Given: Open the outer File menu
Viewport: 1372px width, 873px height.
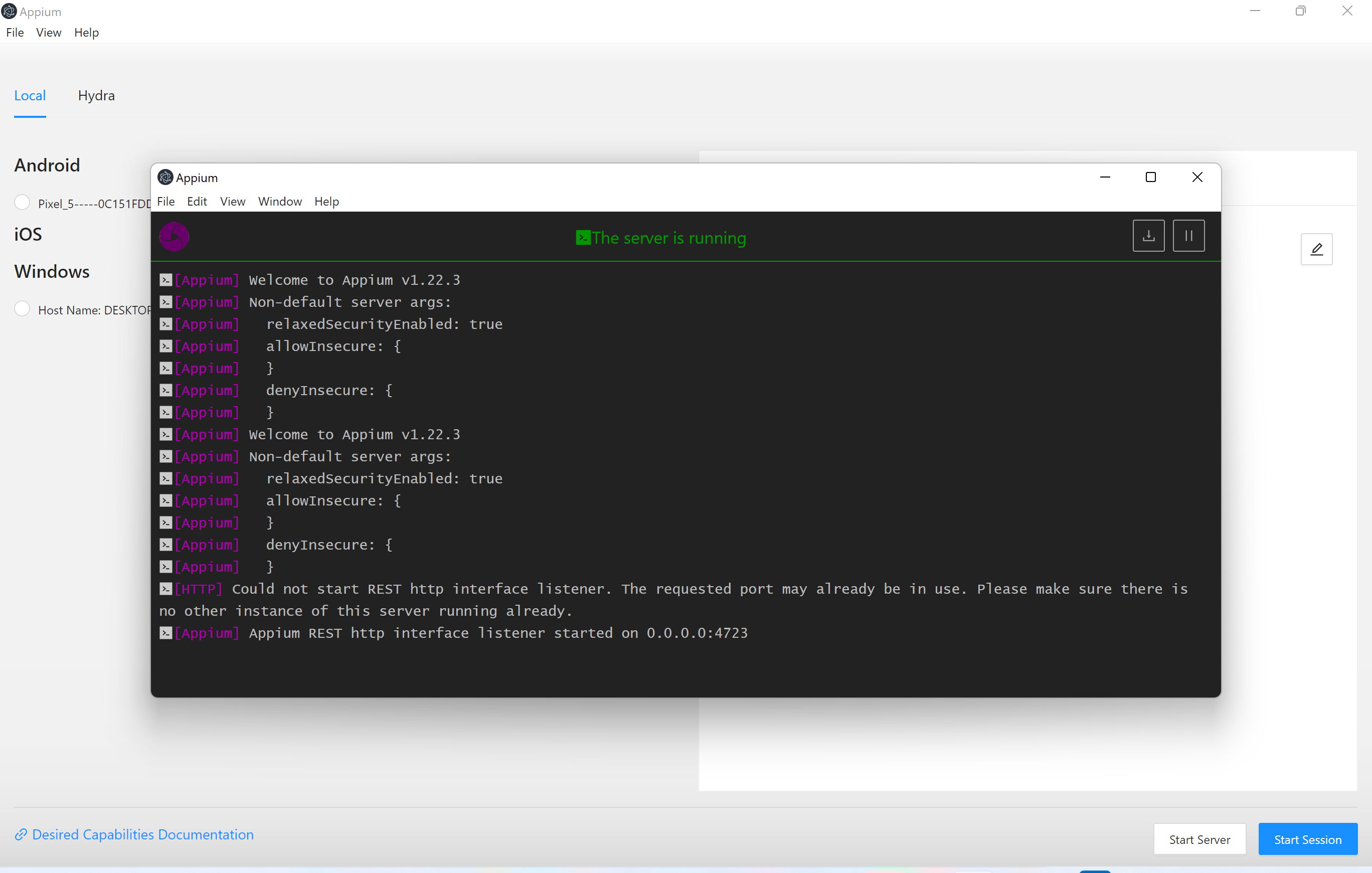Looking at the screenshot, I should (15, 33).
